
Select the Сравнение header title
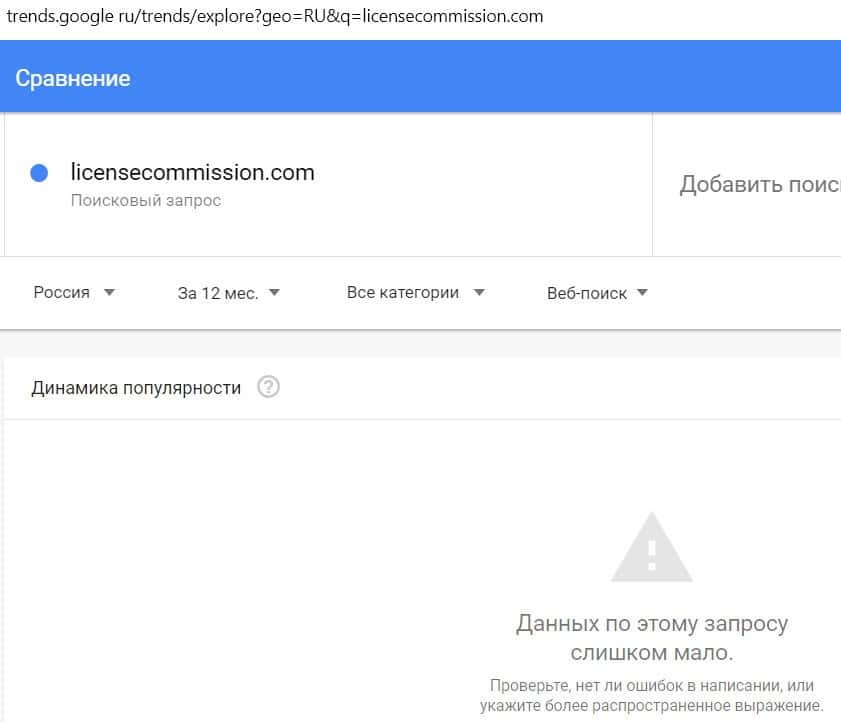tap(73, 78)
